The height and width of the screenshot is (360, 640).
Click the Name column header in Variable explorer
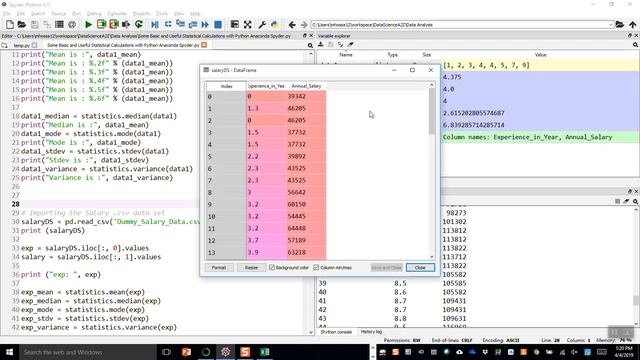click(346, 55)
